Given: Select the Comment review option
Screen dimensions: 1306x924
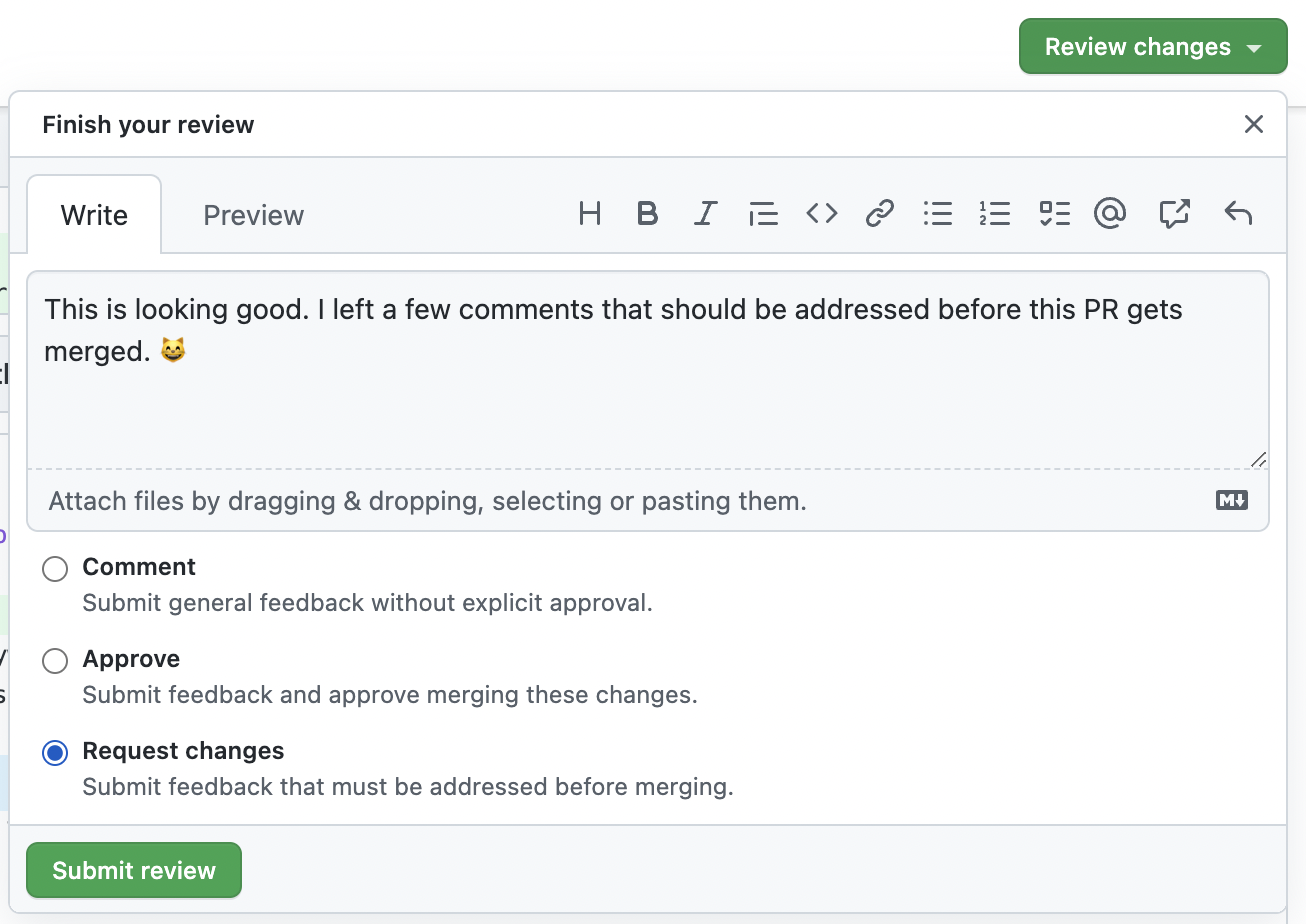Looking at the screenshot, I should point(55,568).
